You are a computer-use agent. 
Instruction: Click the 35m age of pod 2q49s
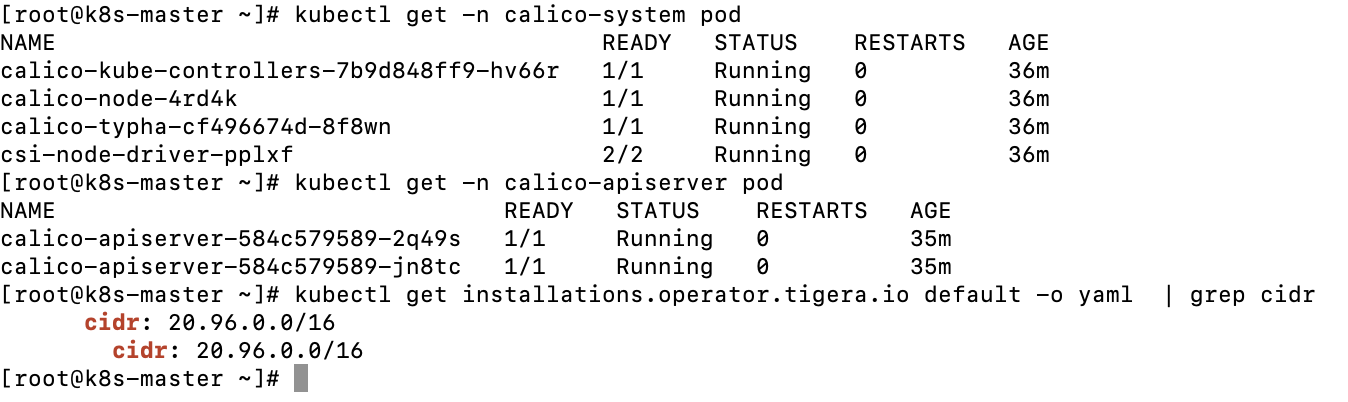click(x=931, y=239)
